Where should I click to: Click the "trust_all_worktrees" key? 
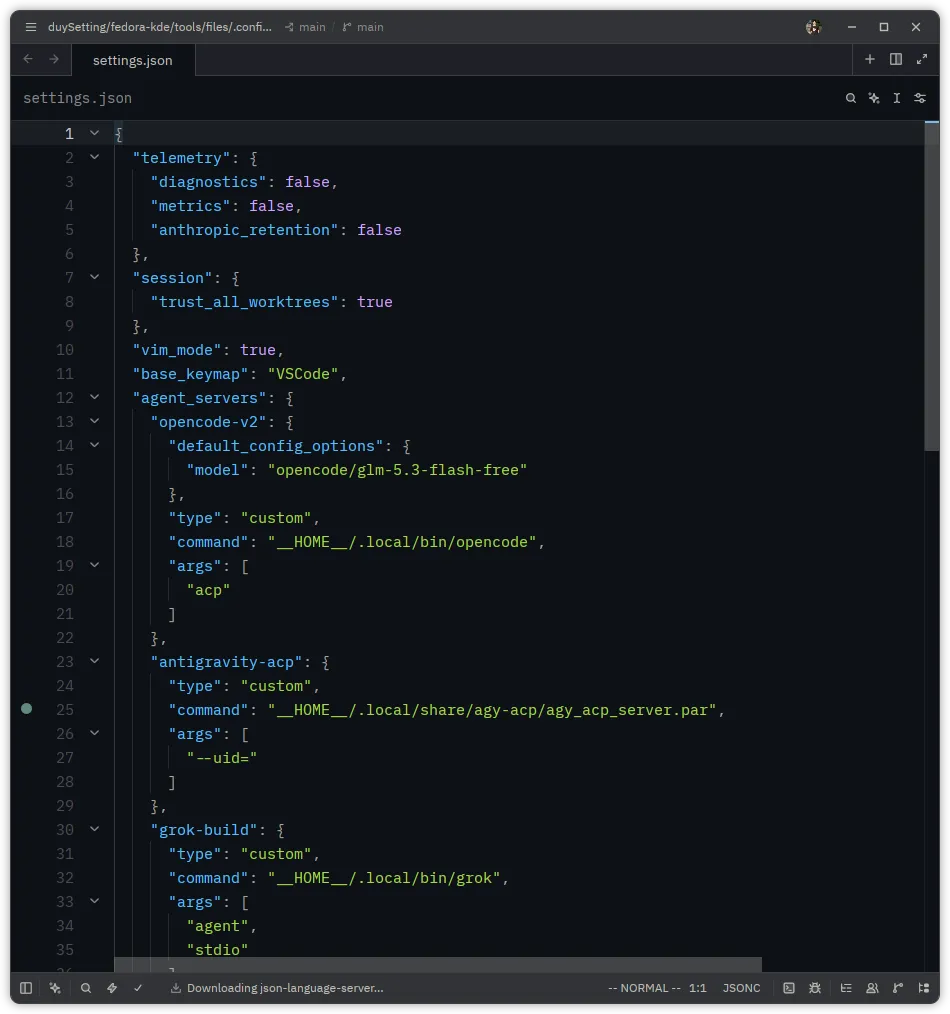point(244,302)
